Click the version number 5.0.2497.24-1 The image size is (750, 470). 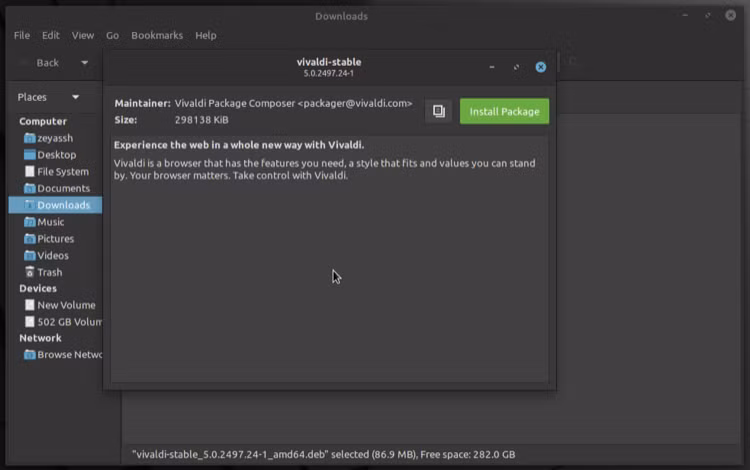[x=329, y=74]
